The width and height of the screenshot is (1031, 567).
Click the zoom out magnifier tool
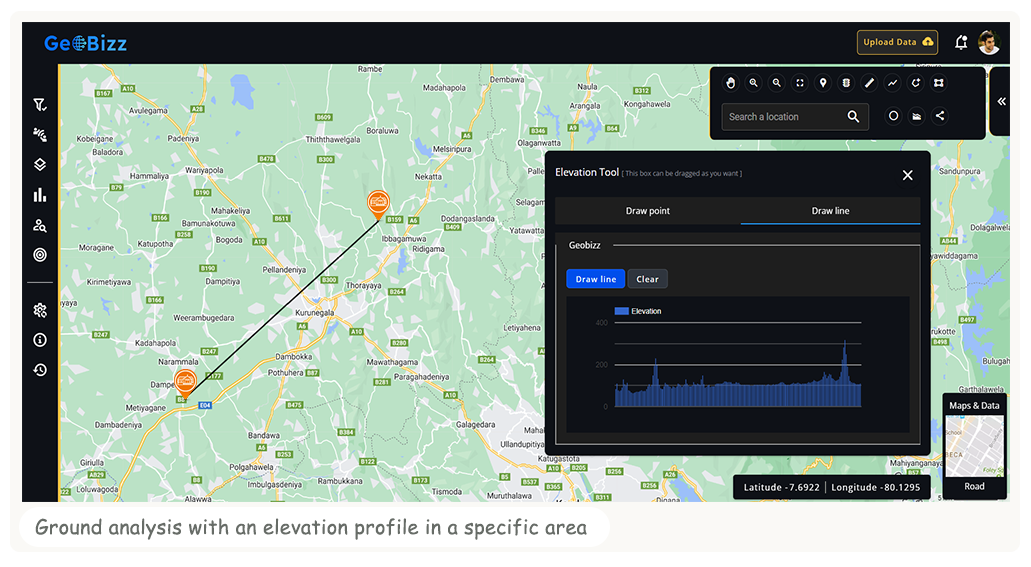(x=777, y=83)
